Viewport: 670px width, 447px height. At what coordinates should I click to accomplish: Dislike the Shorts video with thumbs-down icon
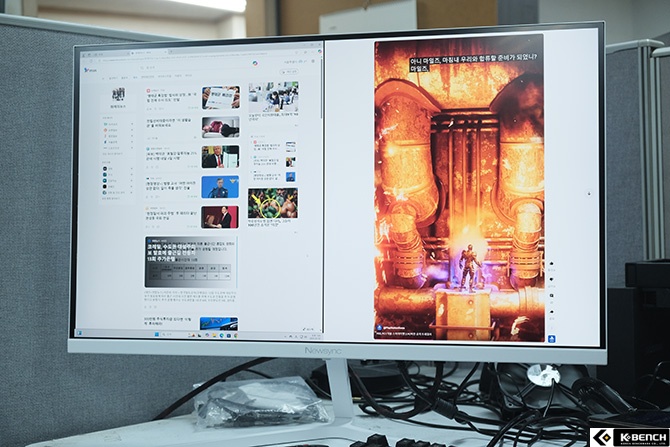pos(552,280)
